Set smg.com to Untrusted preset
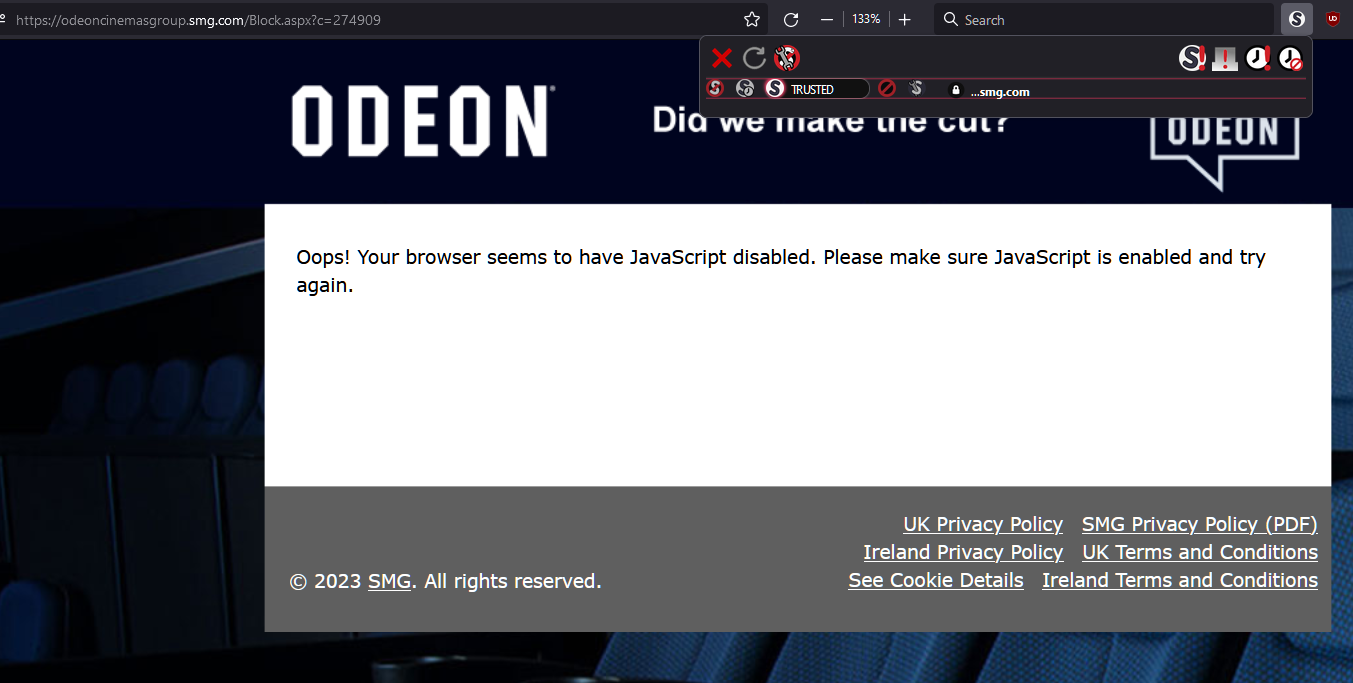 pyautogui.click(x=886, y=89)
